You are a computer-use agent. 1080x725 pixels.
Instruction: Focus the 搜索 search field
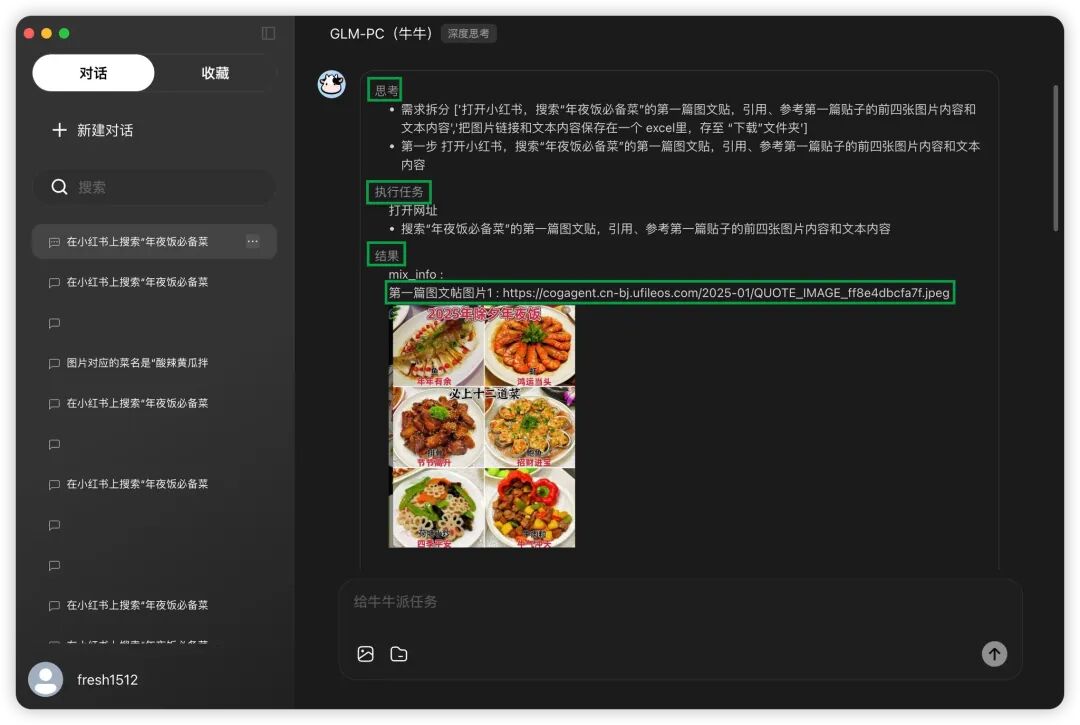pos(154,187)
